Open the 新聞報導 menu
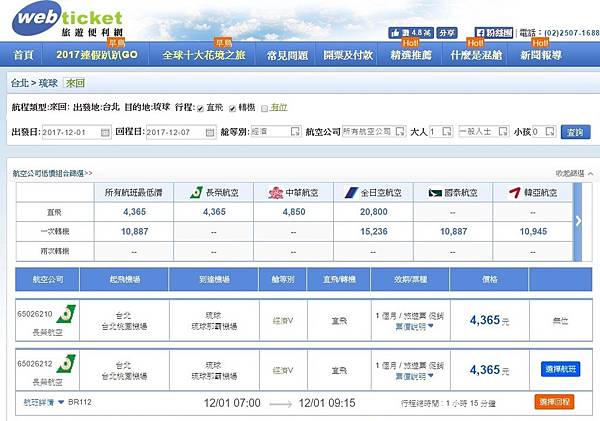 tap(540, 55)
